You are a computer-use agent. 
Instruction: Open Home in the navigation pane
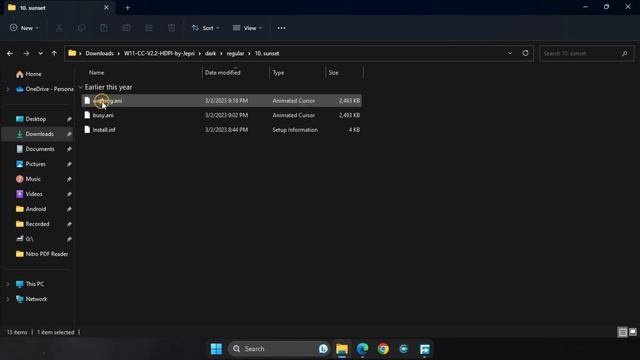(29, 74)
